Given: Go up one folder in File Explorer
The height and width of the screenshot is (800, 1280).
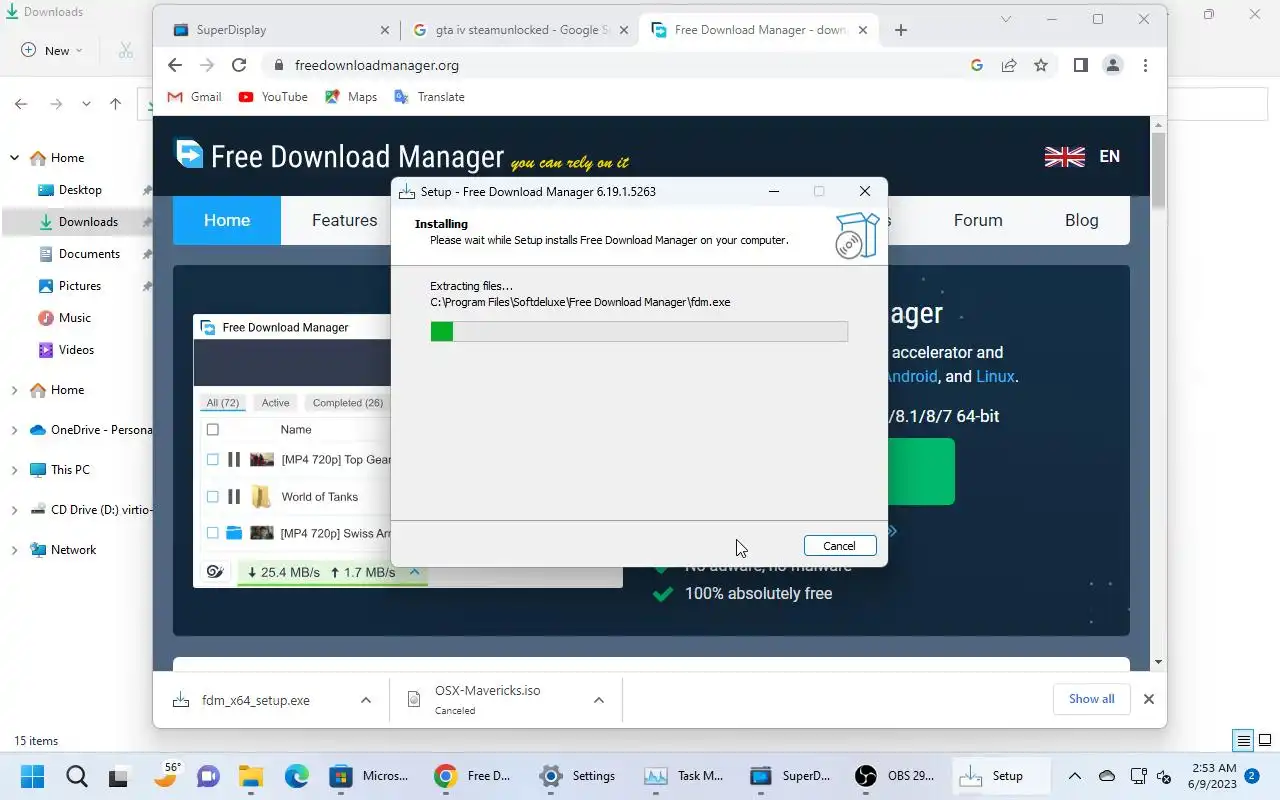Looking at the screenshot, I should click(x=116, y=104).
